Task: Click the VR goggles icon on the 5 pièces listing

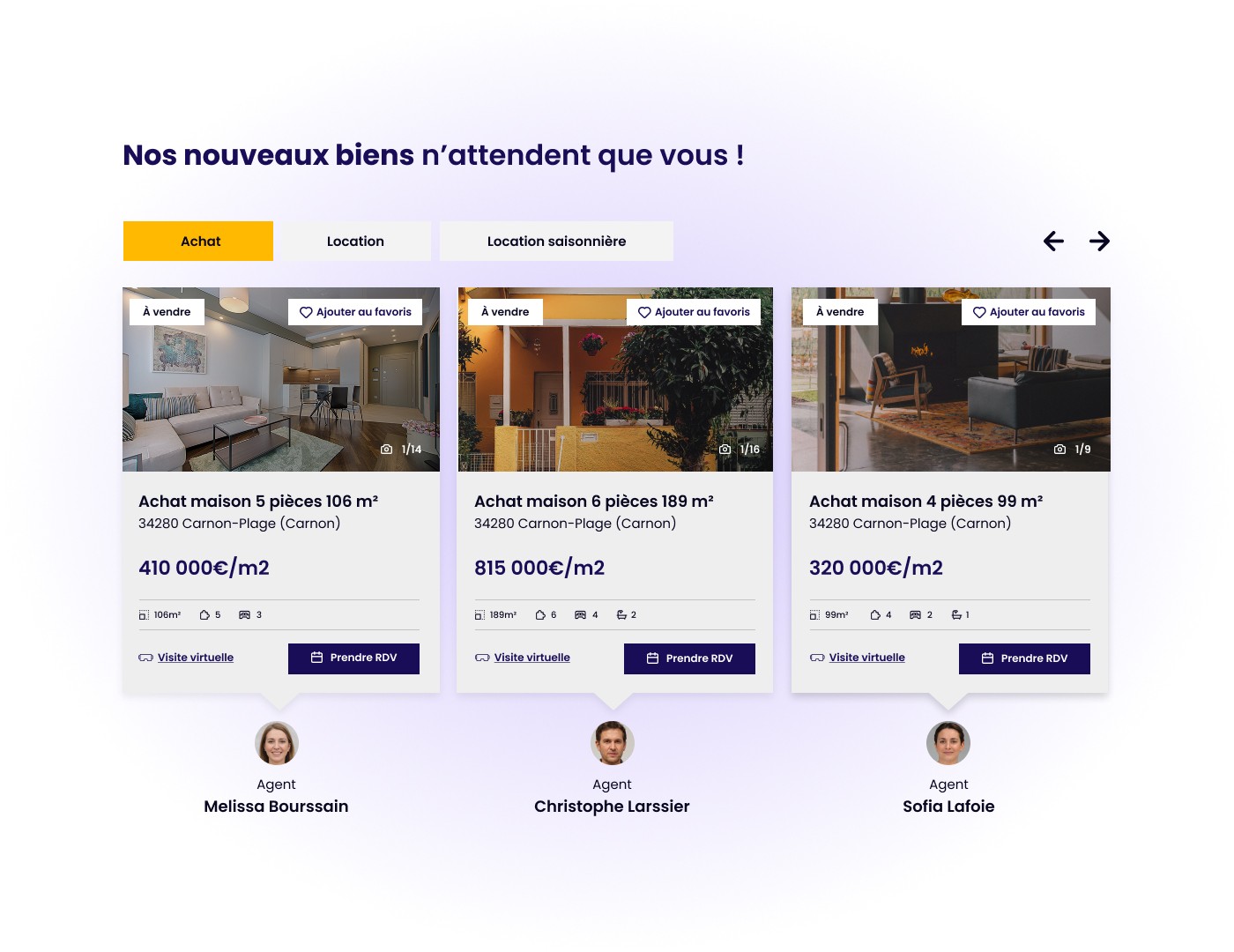Action: click(x=145, y=658)
